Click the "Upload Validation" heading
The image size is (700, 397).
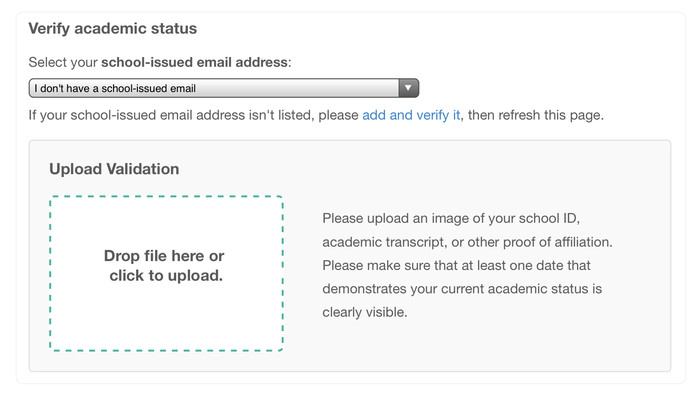point(114,169)
